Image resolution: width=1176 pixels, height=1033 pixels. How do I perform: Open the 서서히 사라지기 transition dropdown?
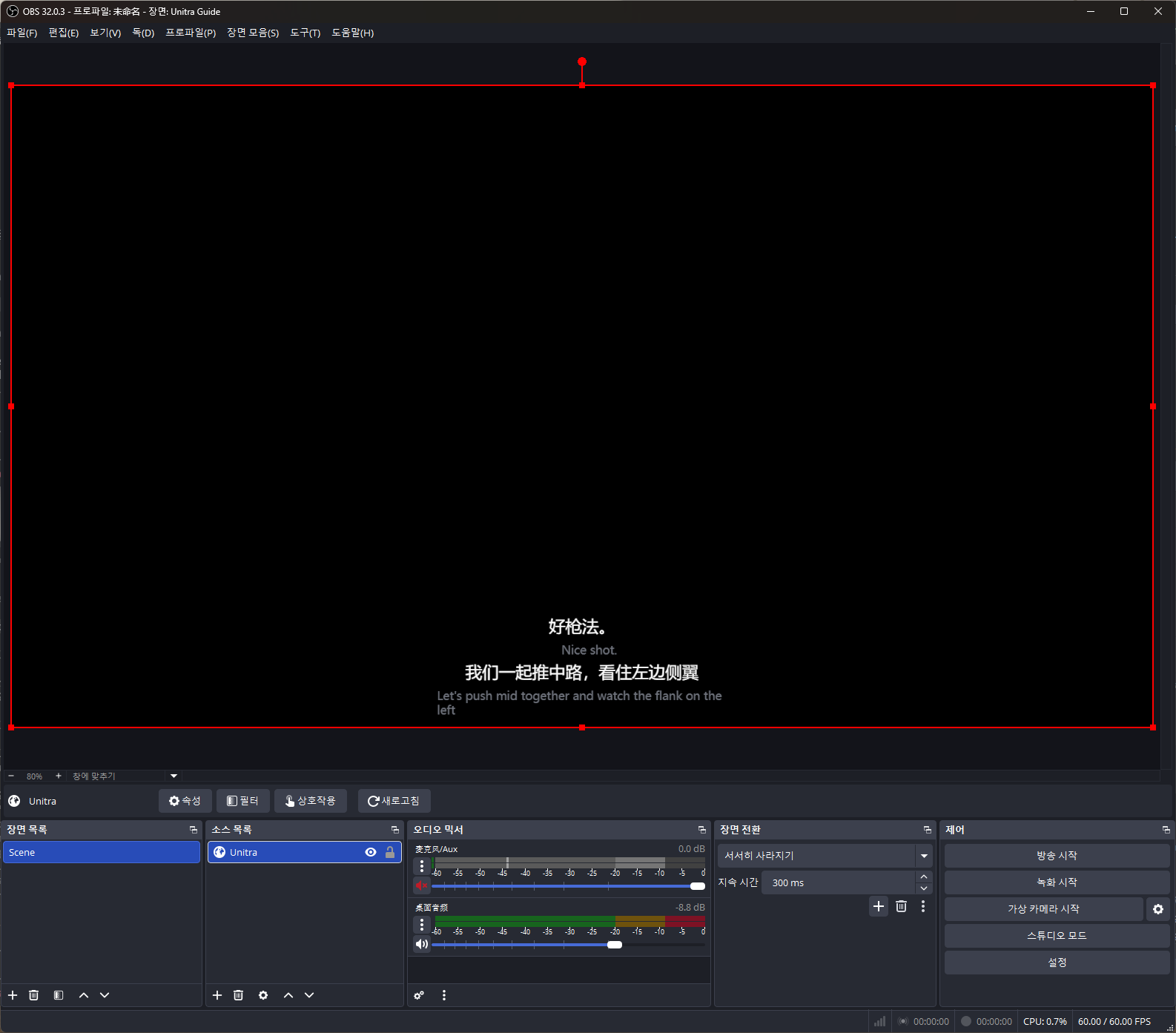pos(825,856)
